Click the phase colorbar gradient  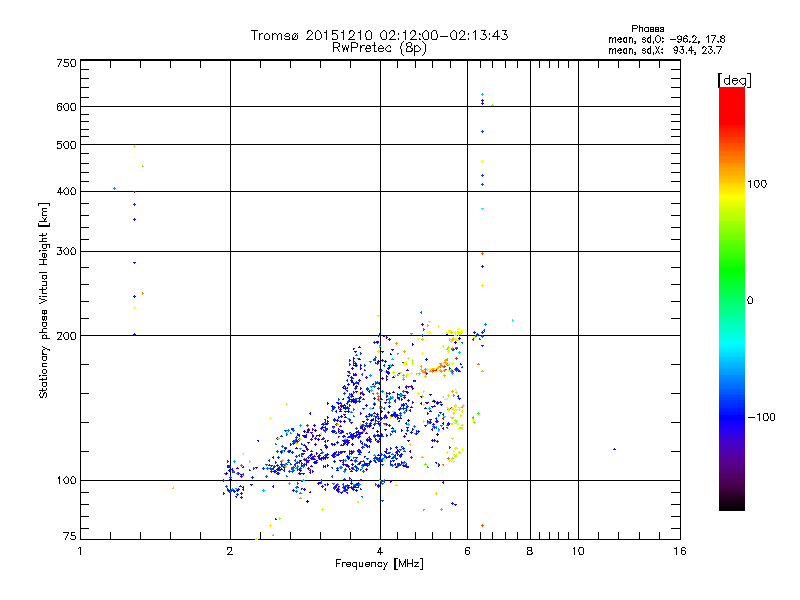pos(732,298)
